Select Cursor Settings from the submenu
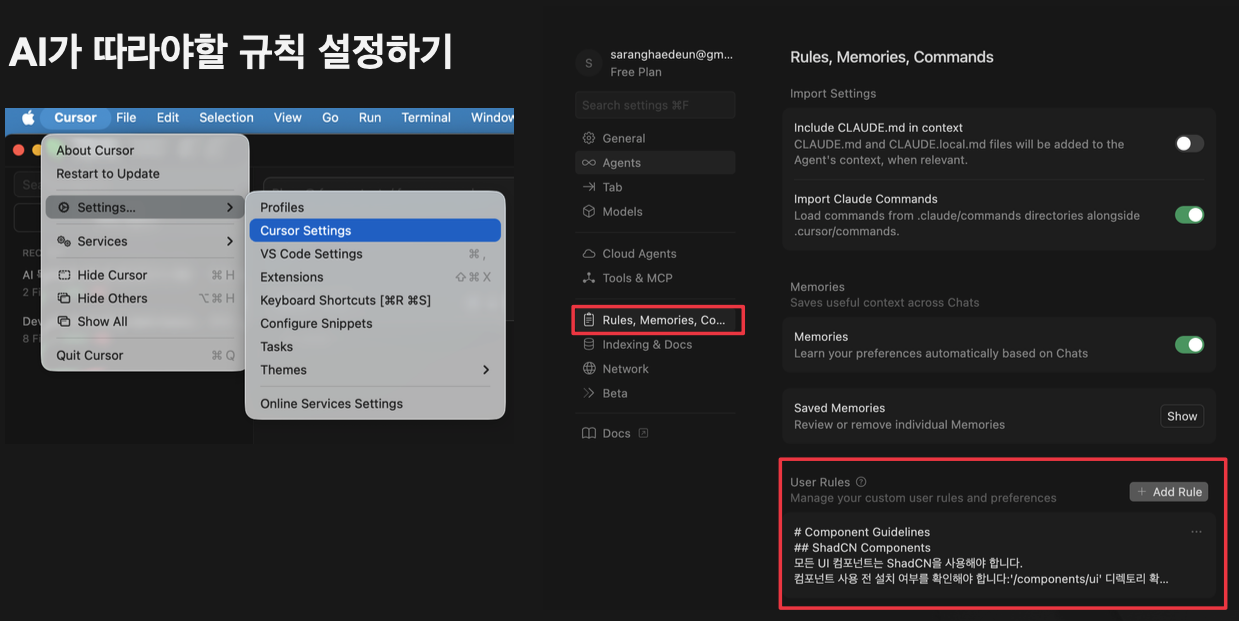1239x621 pixels. 307,230
